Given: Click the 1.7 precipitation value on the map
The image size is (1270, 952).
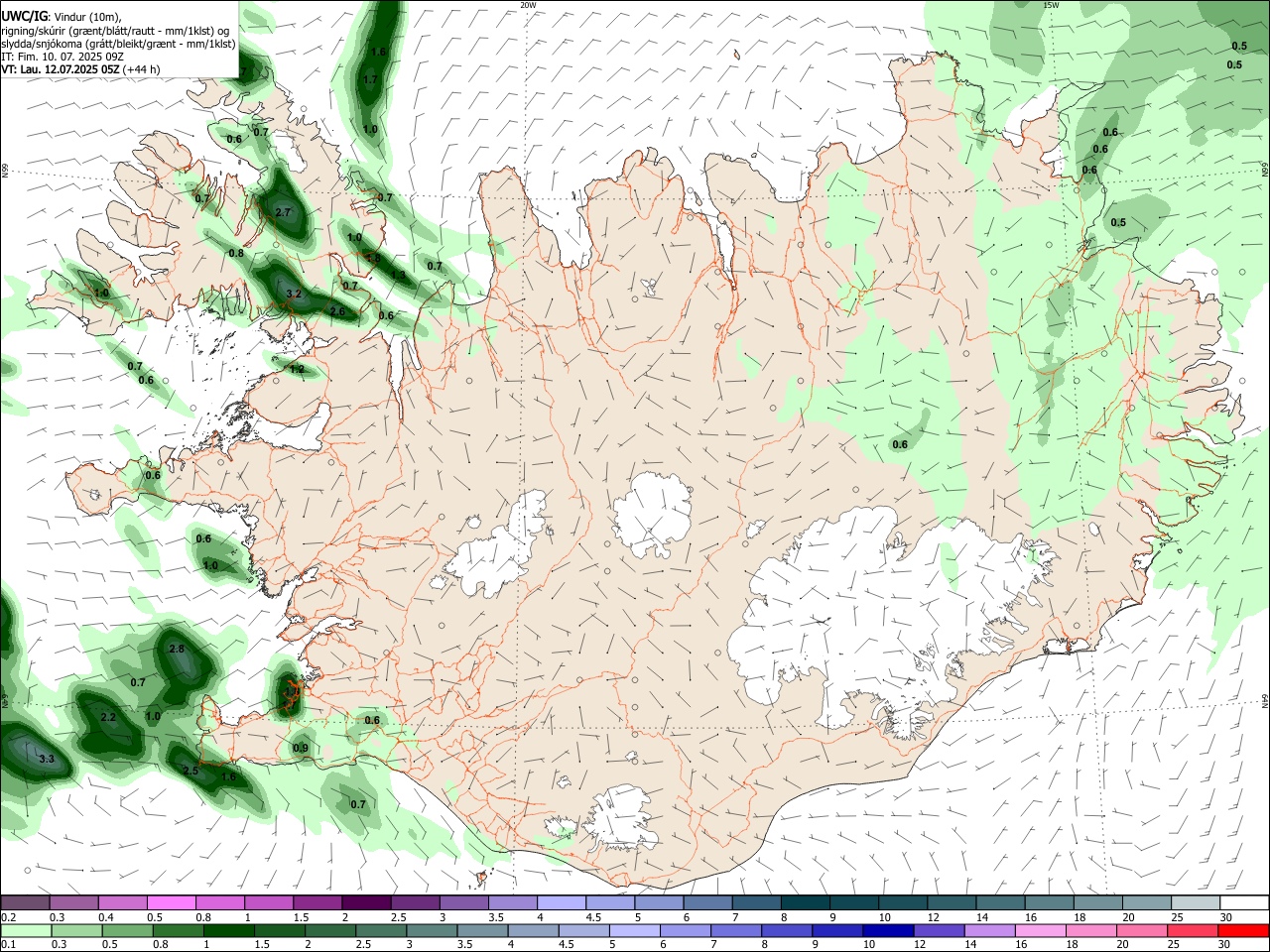Looking at the screenshot, I should point(370,79).
